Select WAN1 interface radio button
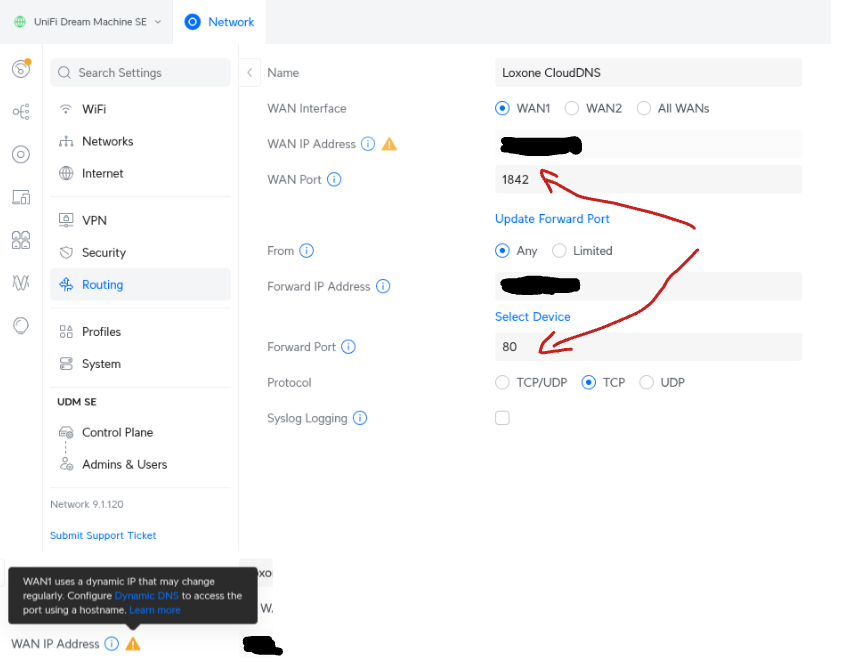 (x=502, y=108)
